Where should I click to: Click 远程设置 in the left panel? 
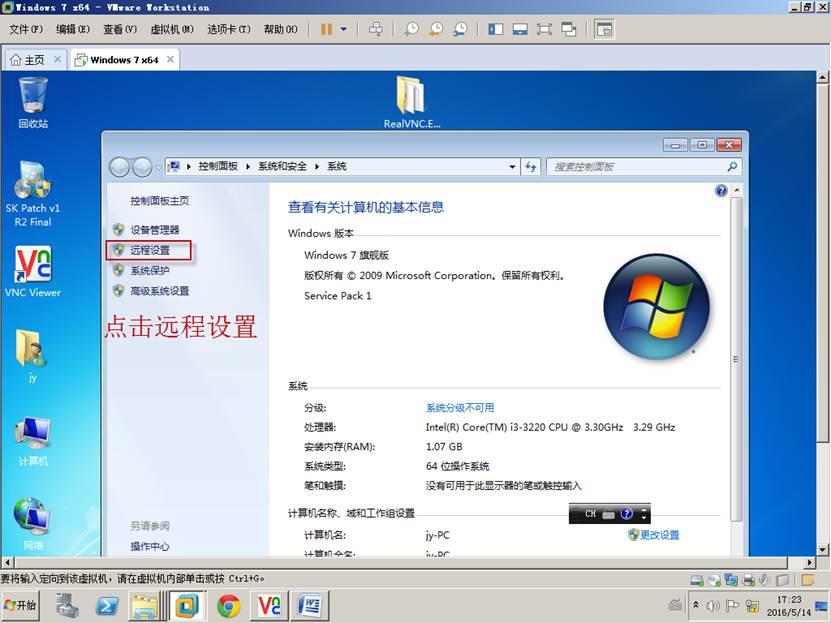[x=150, y=250]
